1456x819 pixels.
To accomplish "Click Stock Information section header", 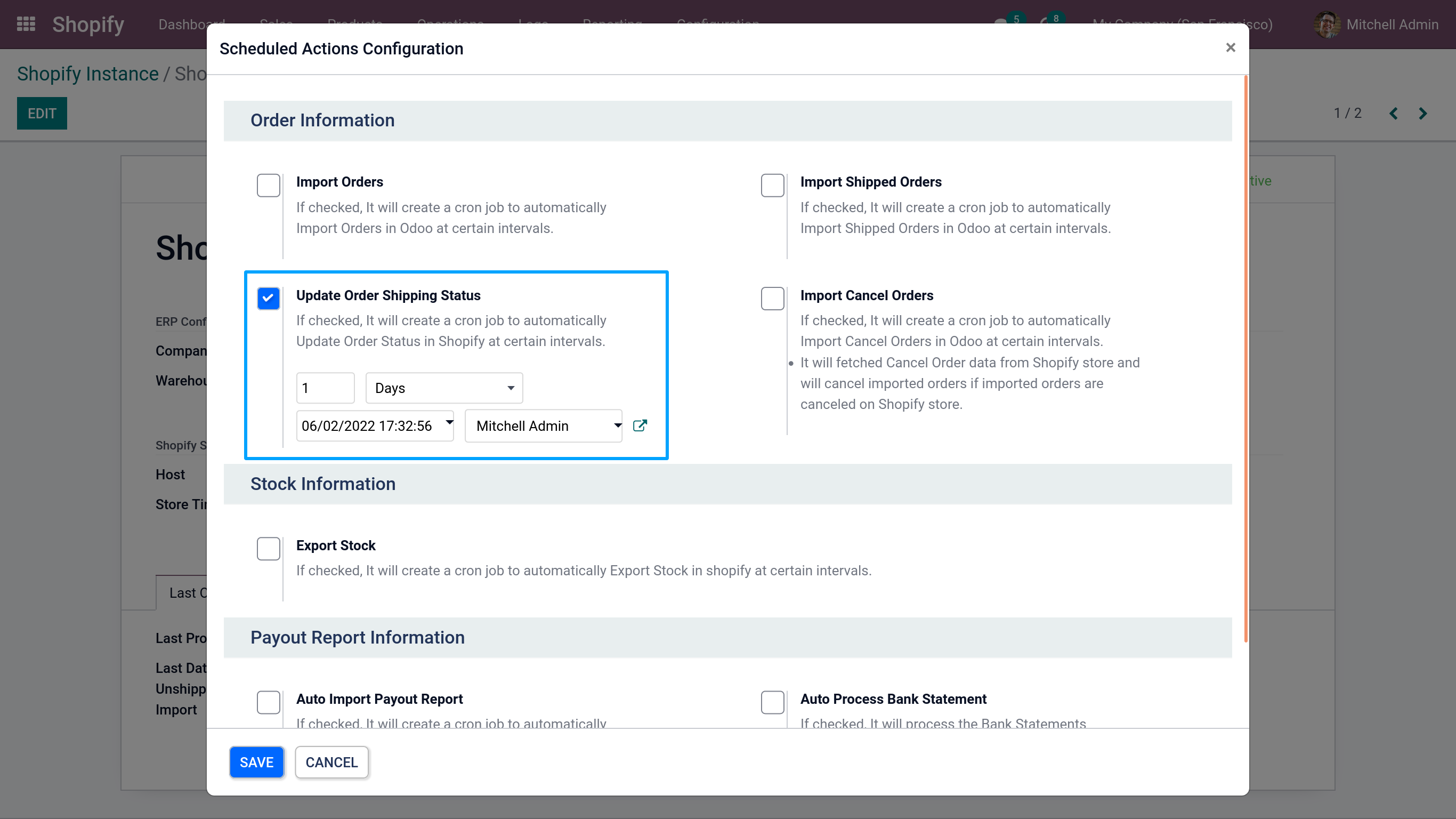I will point(727,484).
